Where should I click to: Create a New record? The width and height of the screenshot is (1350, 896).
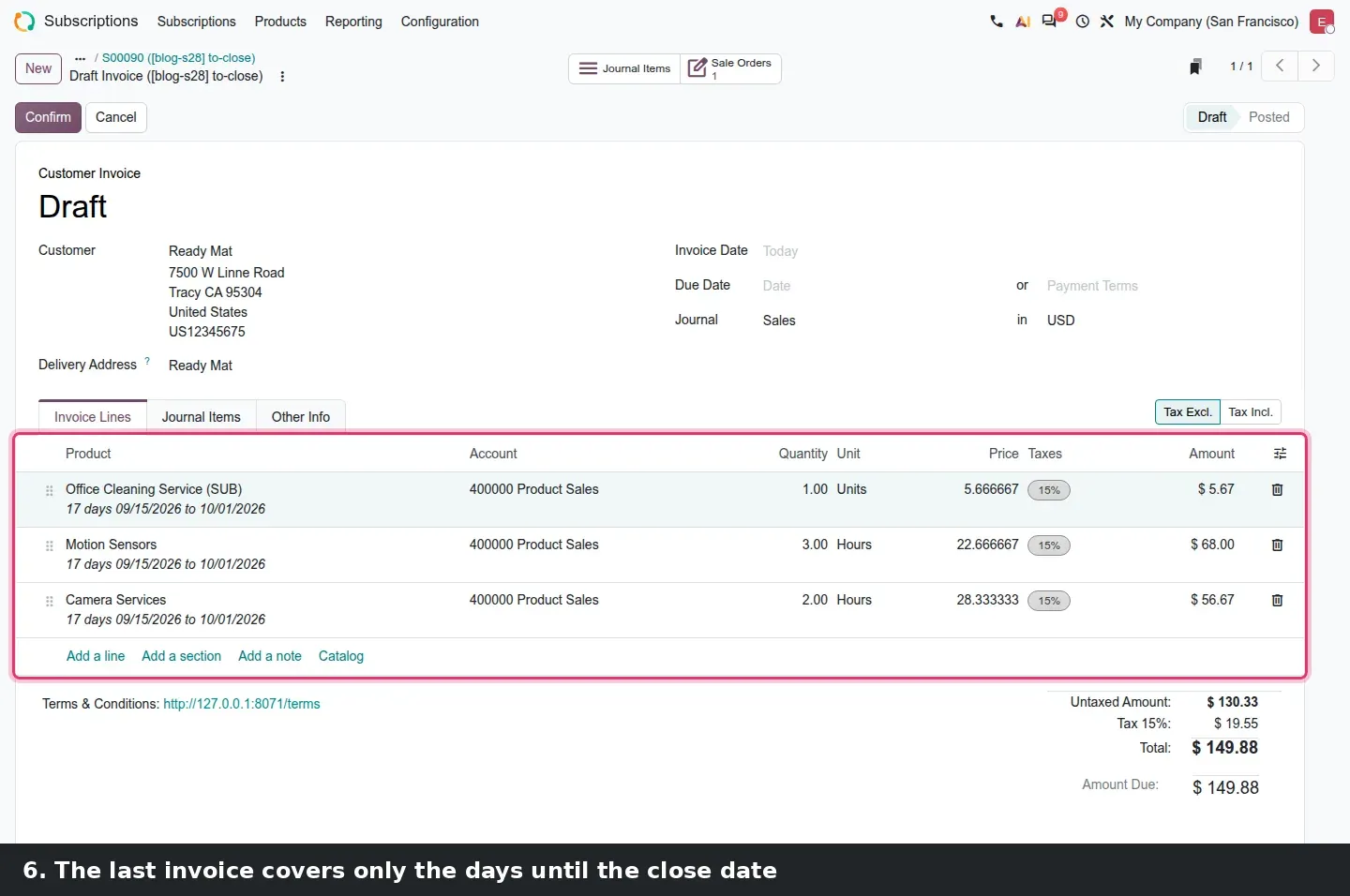[38, 68]
